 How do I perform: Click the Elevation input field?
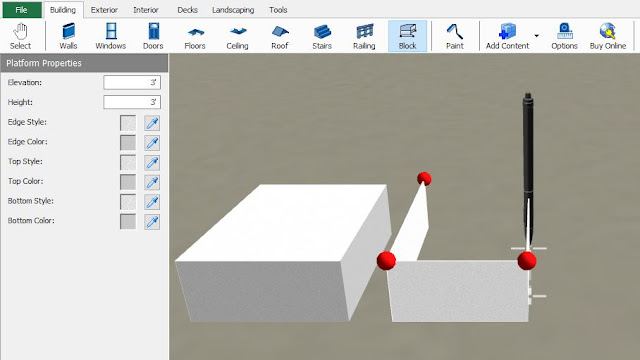(132, 82)
